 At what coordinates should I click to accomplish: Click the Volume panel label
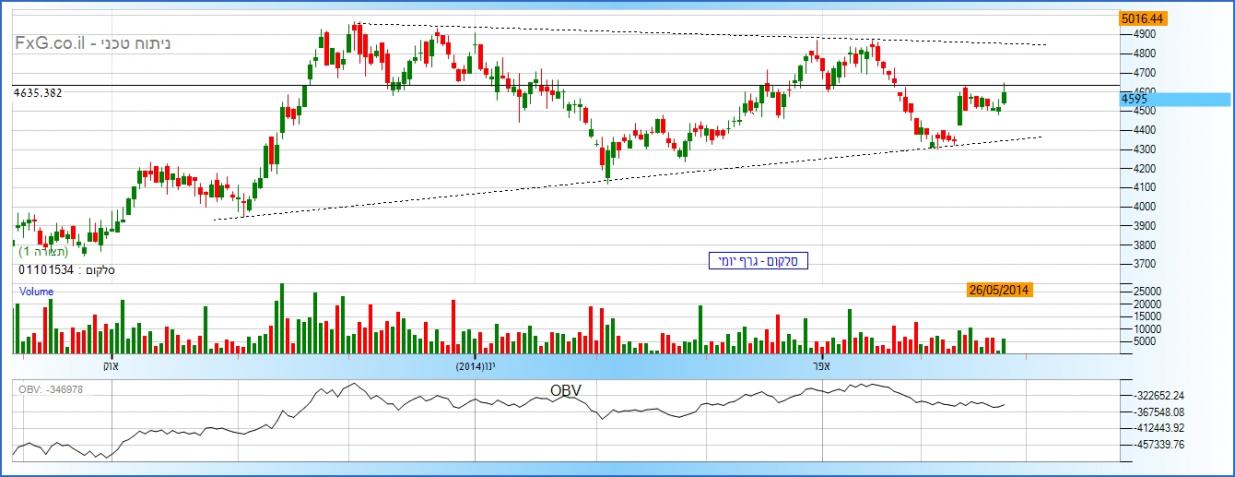[x=36, y=291]
